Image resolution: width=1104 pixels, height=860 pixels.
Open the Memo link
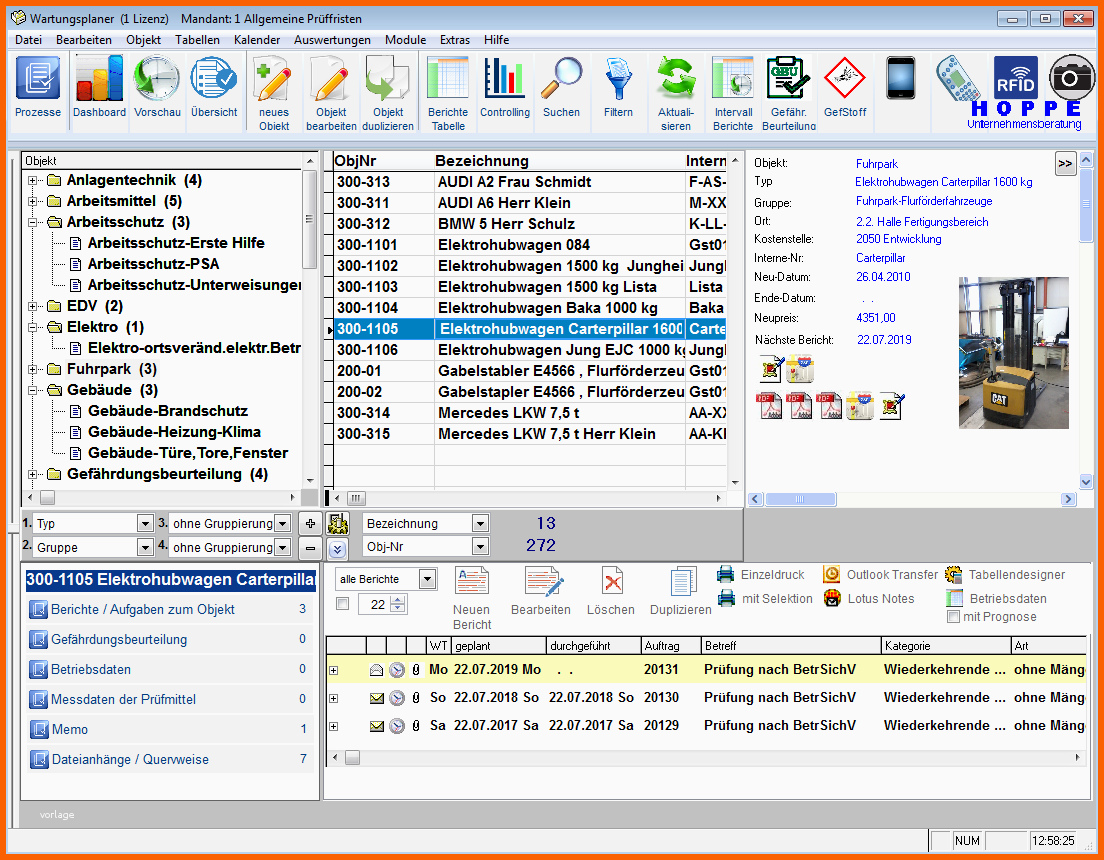tap(70, 730)
